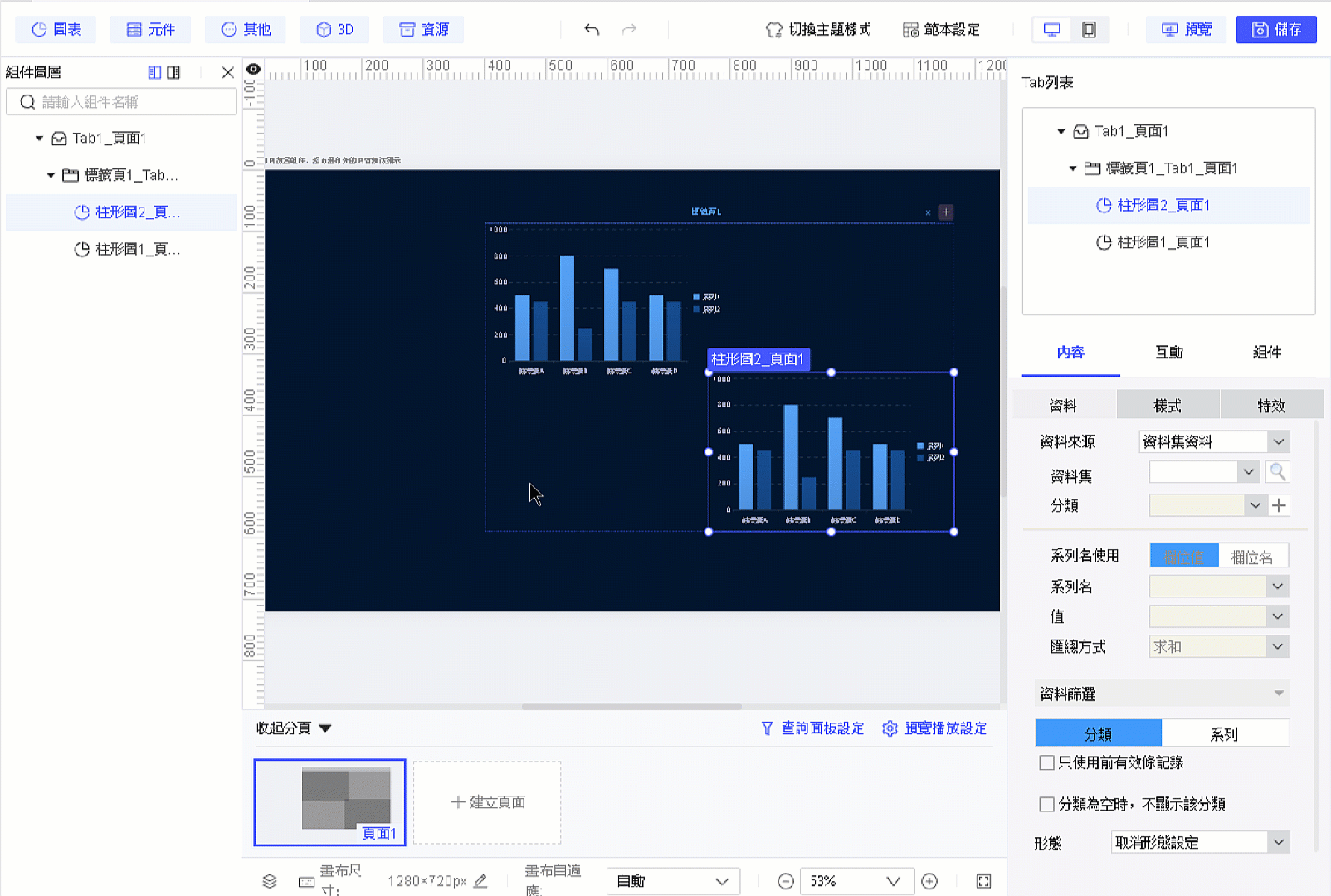1331x896 pixels.
Task: Select 柱形圖2 in the layer tree
Action: point(121,212)
